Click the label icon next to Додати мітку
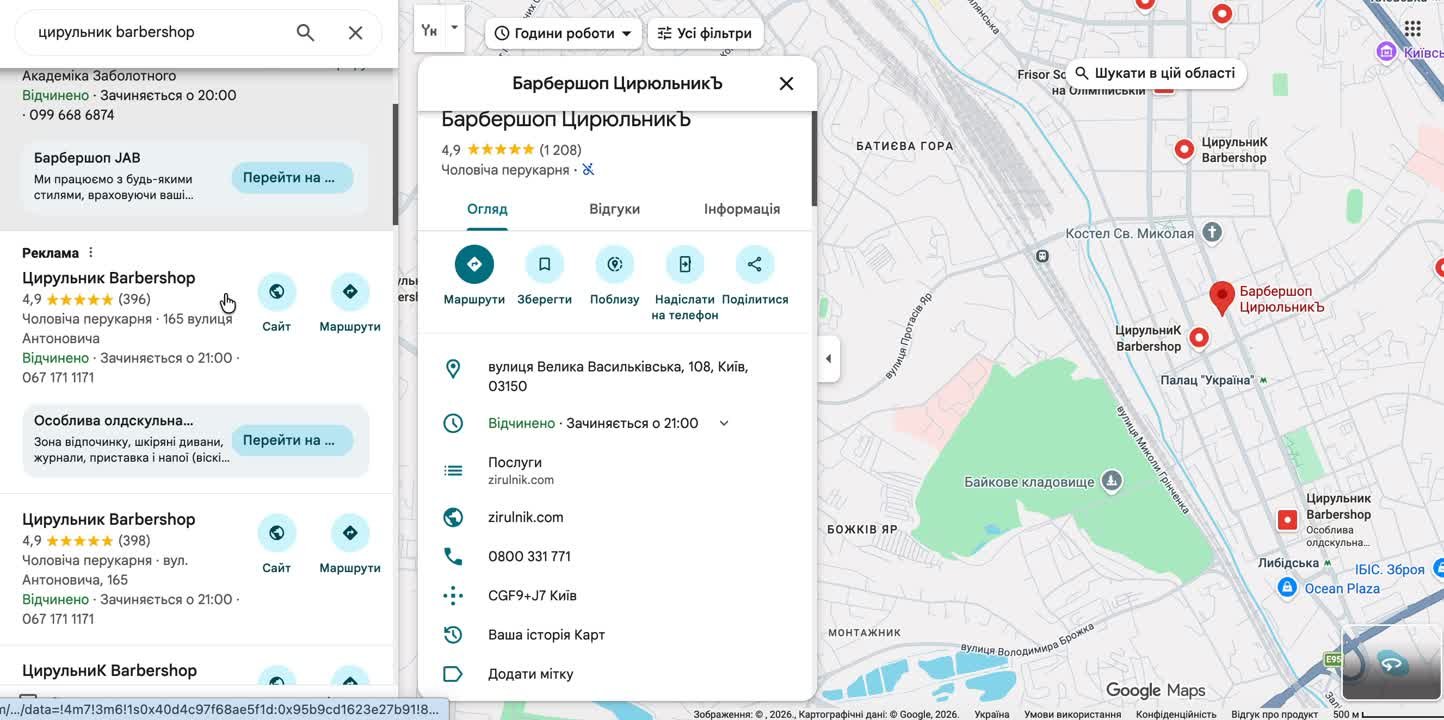 click(x=453, y=674)
